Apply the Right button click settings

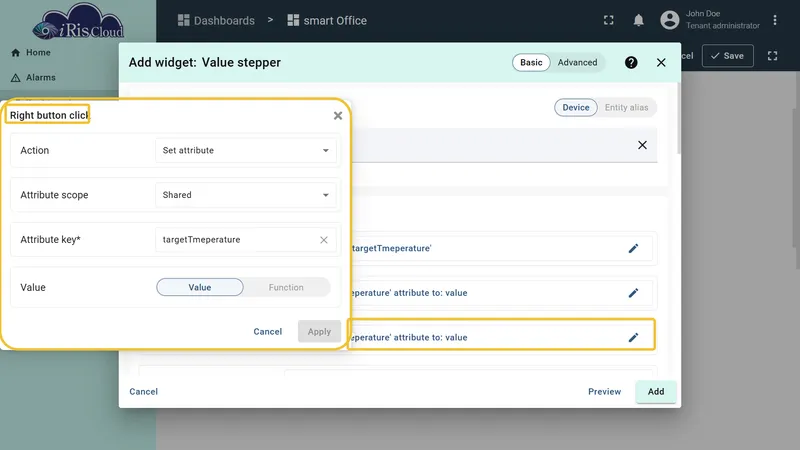point(319,332)
